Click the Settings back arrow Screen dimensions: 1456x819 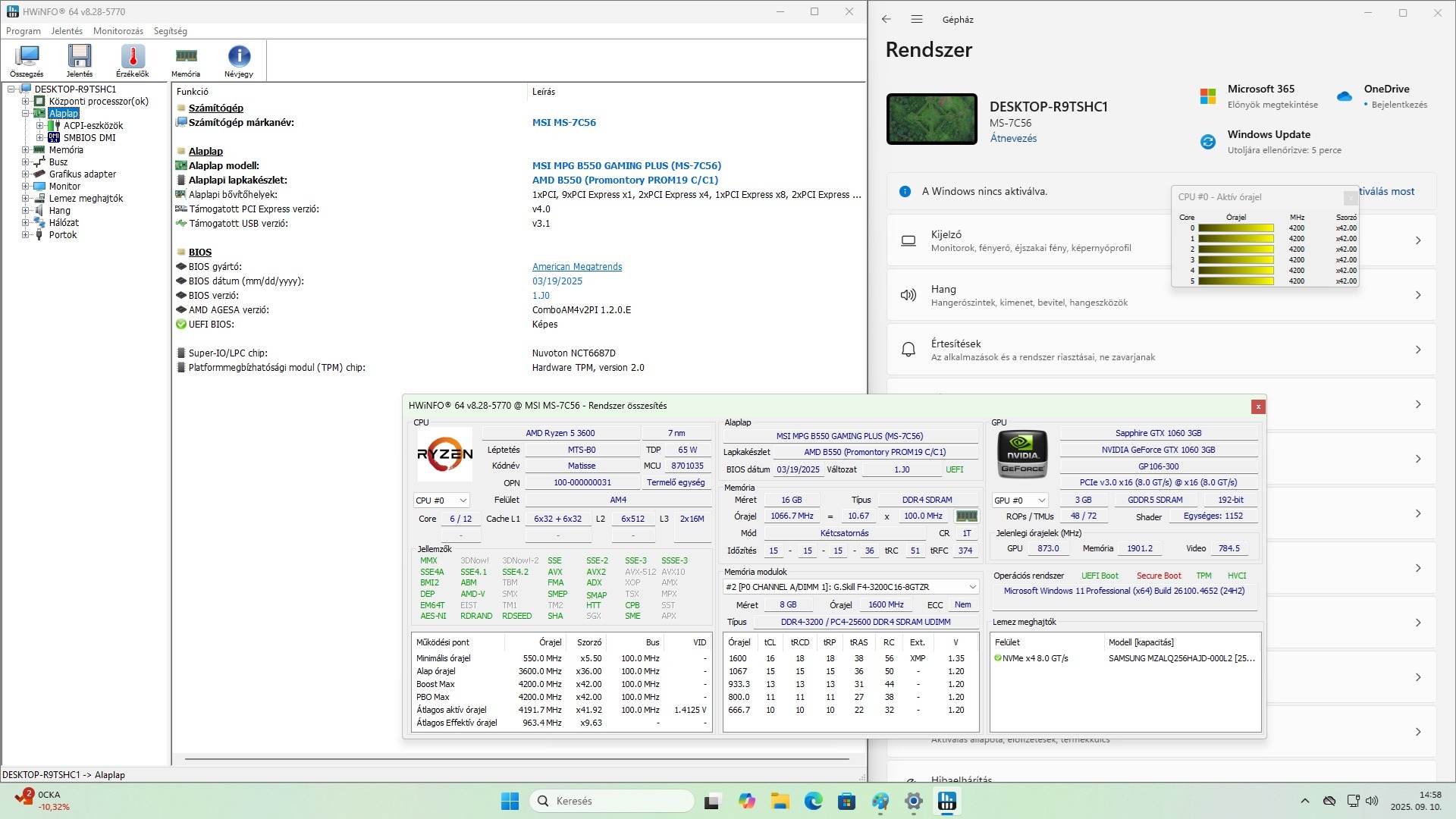click(x=886, y=19)
